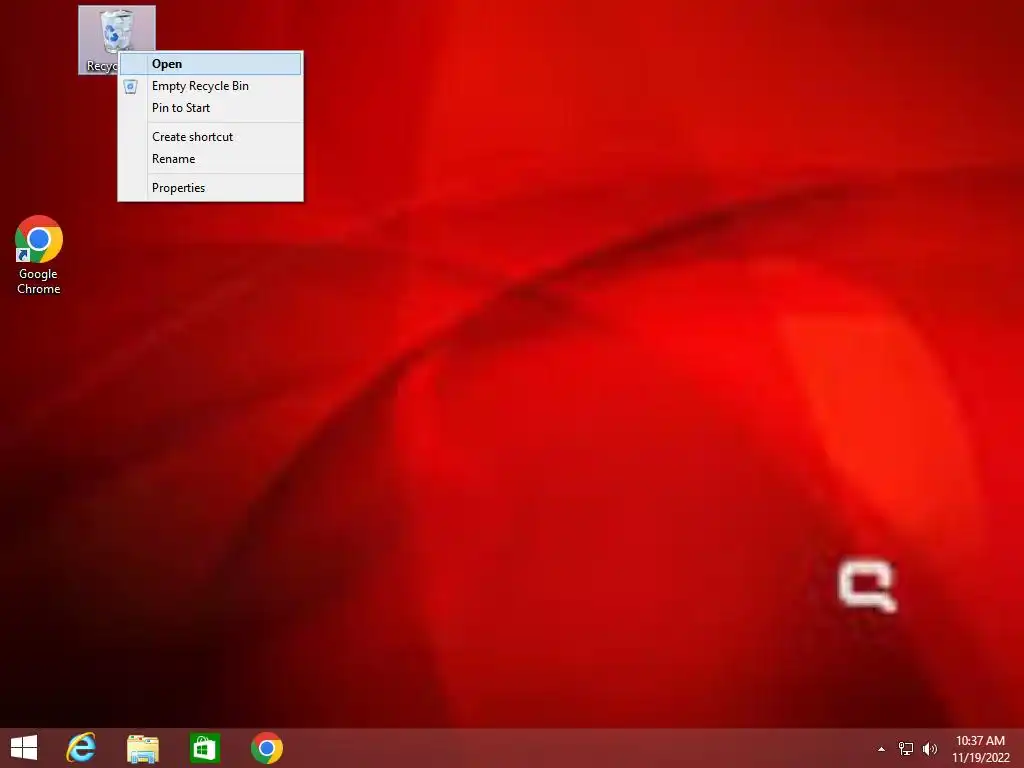Select the Google Chrome desktop shortcut
Image resolution: width=1024 pixels, height=768 pixels.
click(x=39, y=255)
